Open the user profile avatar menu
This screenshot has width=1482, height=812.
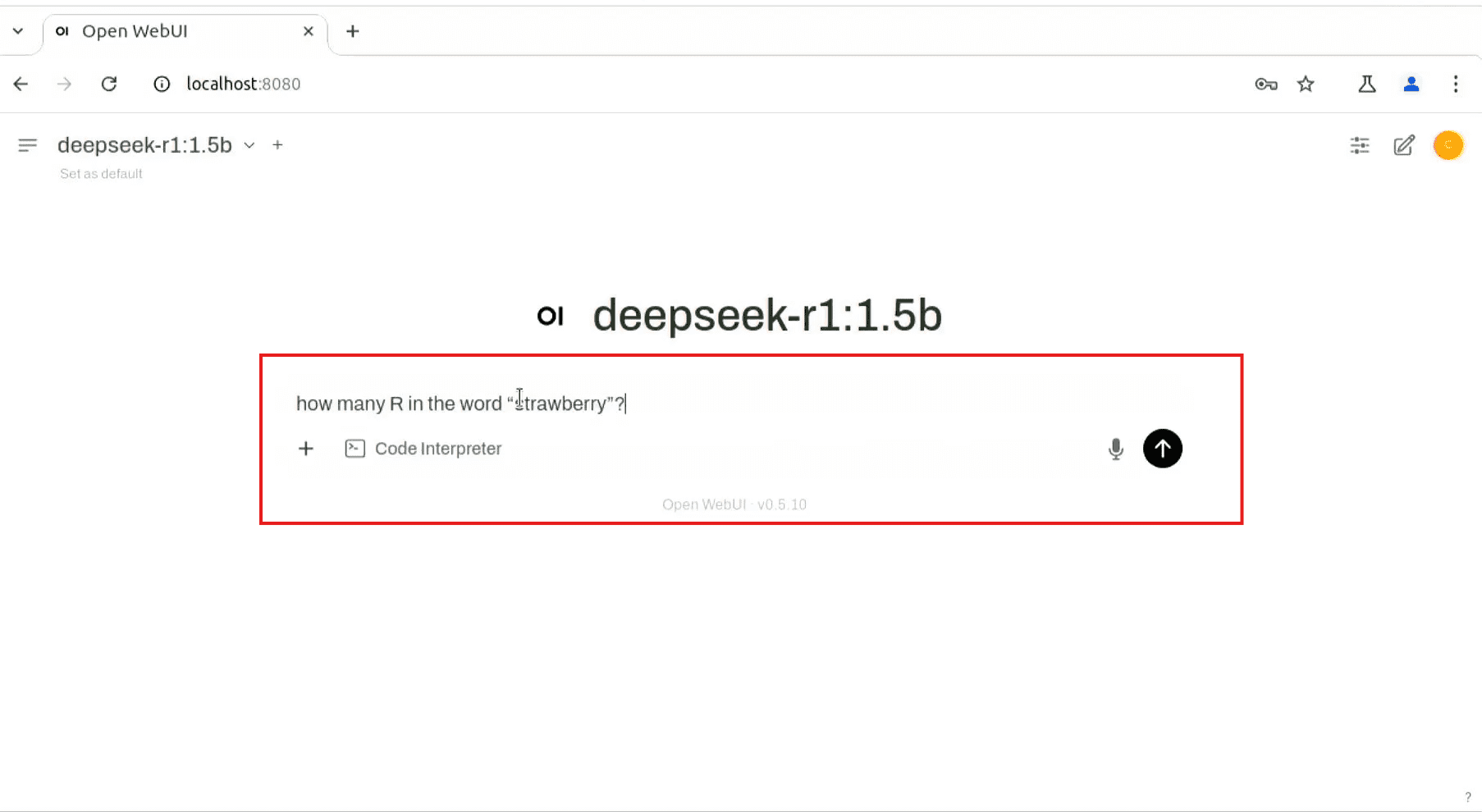click(1448, 145)
